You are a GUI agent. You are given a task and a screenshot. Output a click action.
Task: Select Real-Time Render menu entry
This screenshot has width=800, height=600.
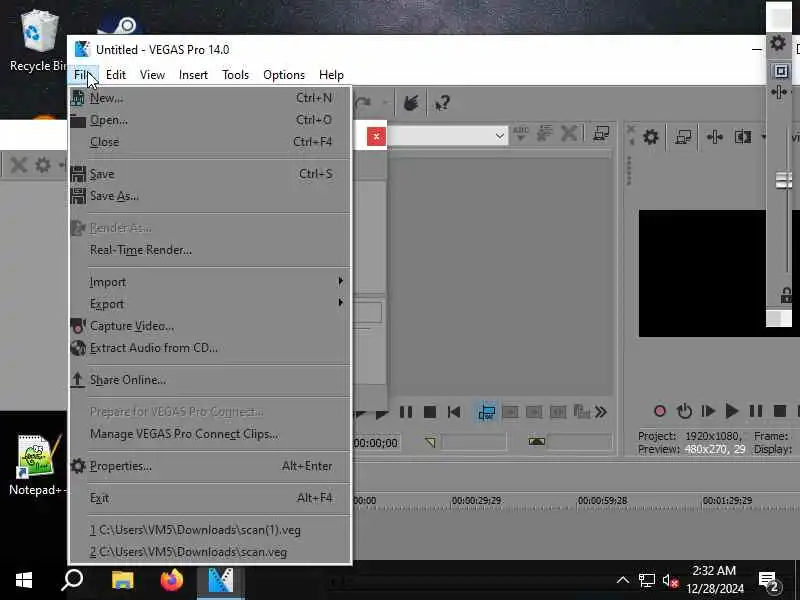tap(210, 250)
